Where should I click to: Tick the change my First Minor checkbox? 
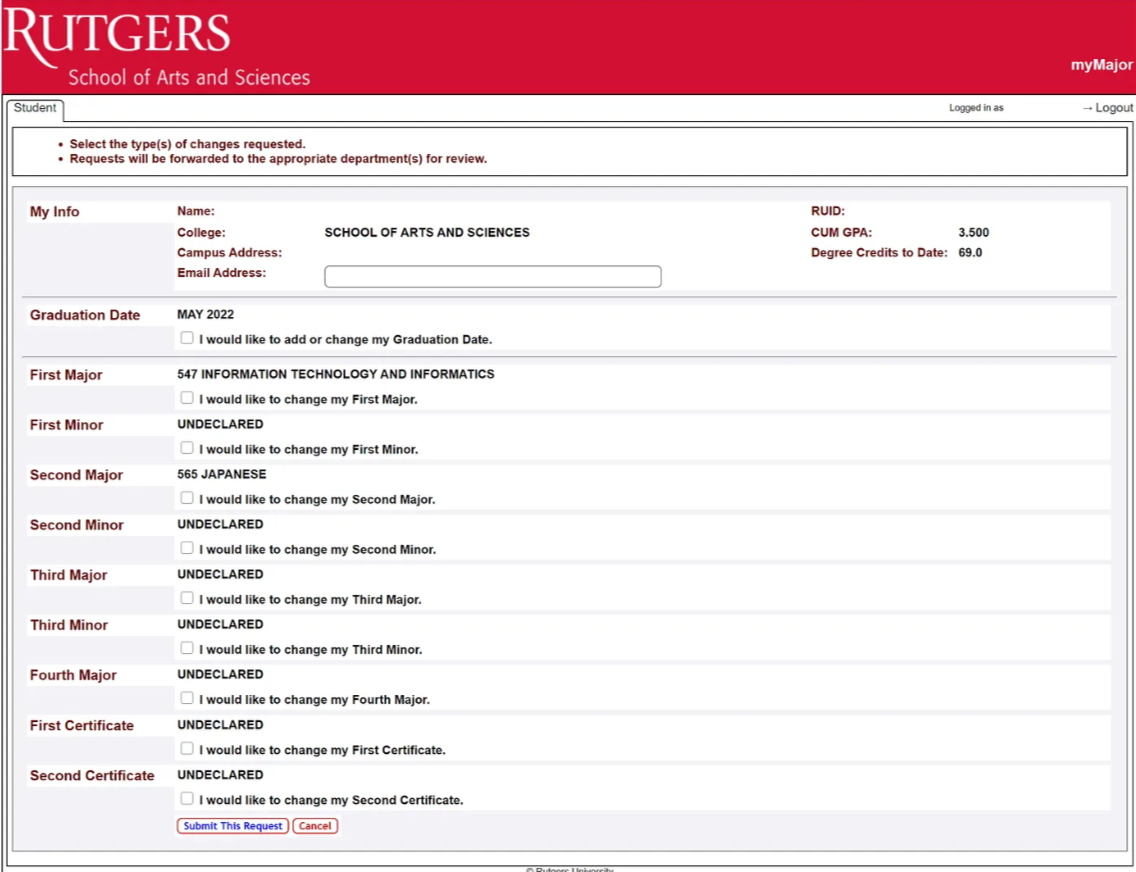point(187,448)
